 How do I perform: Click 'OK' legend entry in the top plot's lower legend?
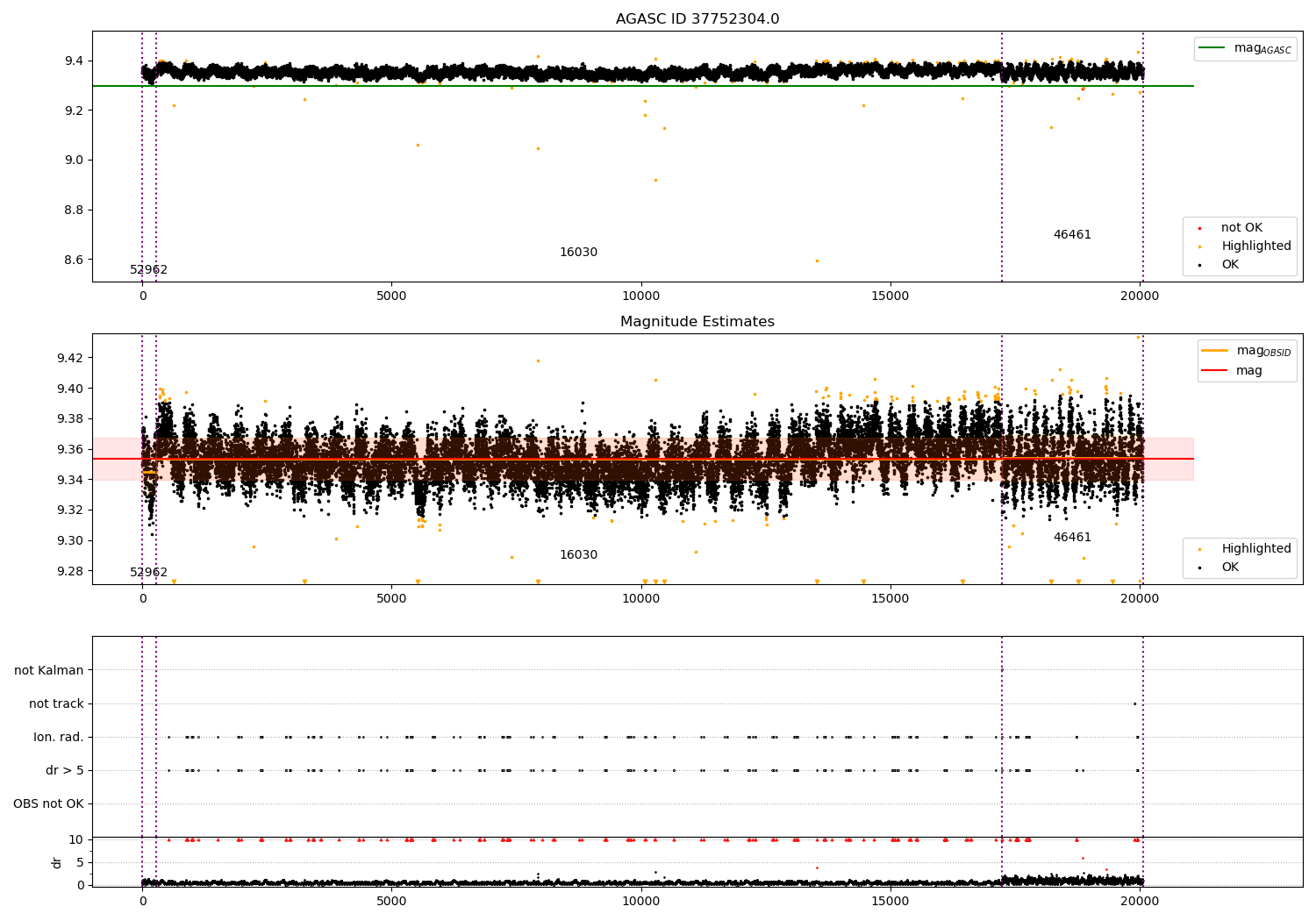coord(1219,265)
